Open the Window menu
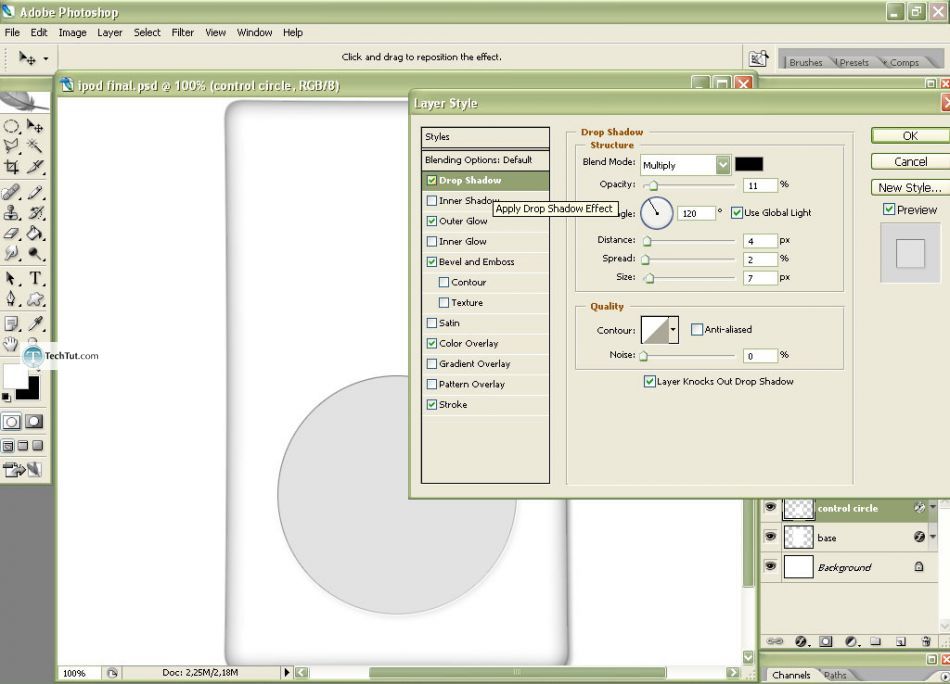This screenshot has height=684, width=950. (254, 33)
